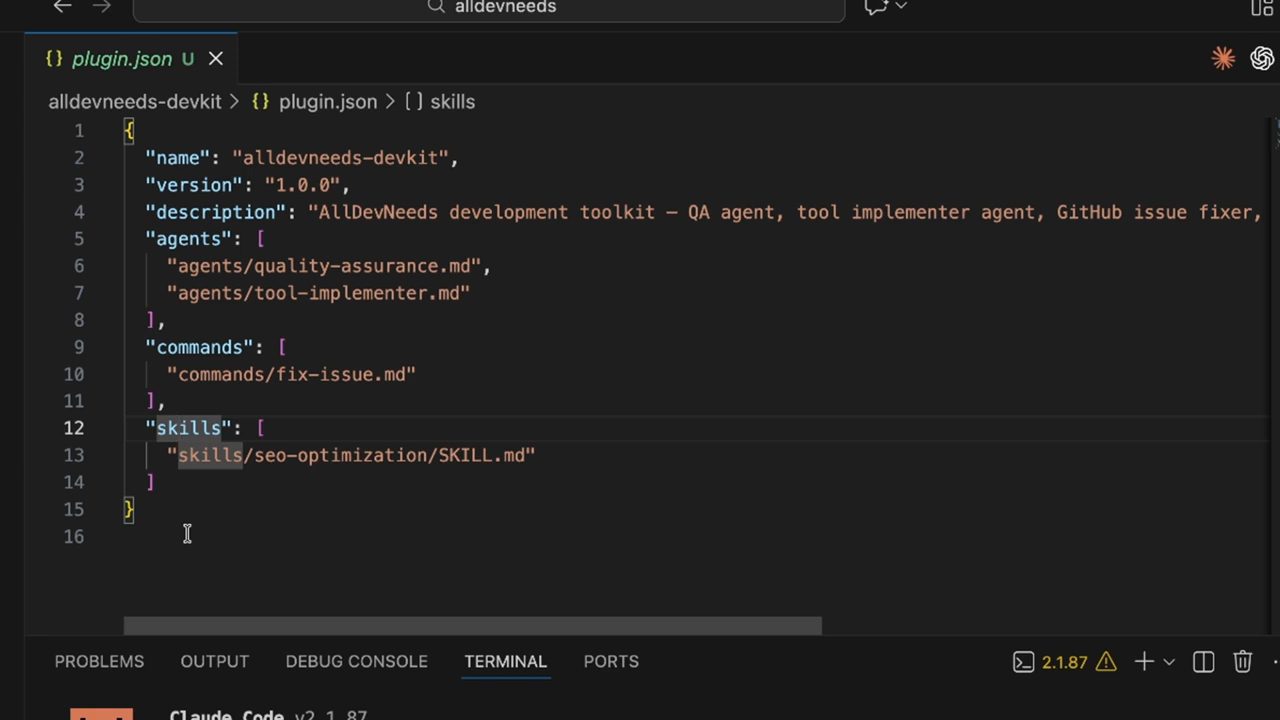
Task: Open the orange Claude Code spark icon
Action: point(1223,59)
